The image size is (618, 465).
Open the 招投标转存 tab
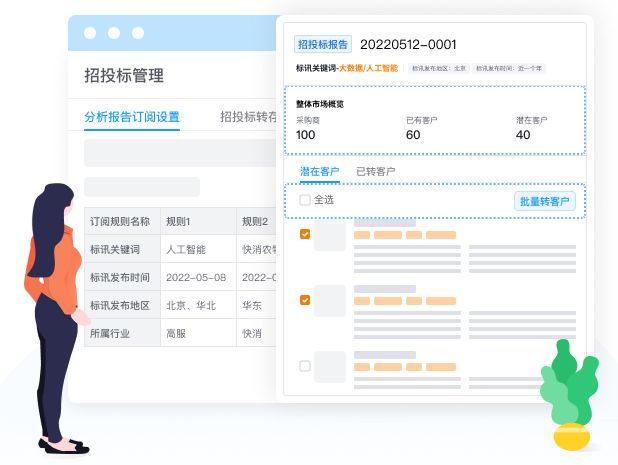coord(247,116)
